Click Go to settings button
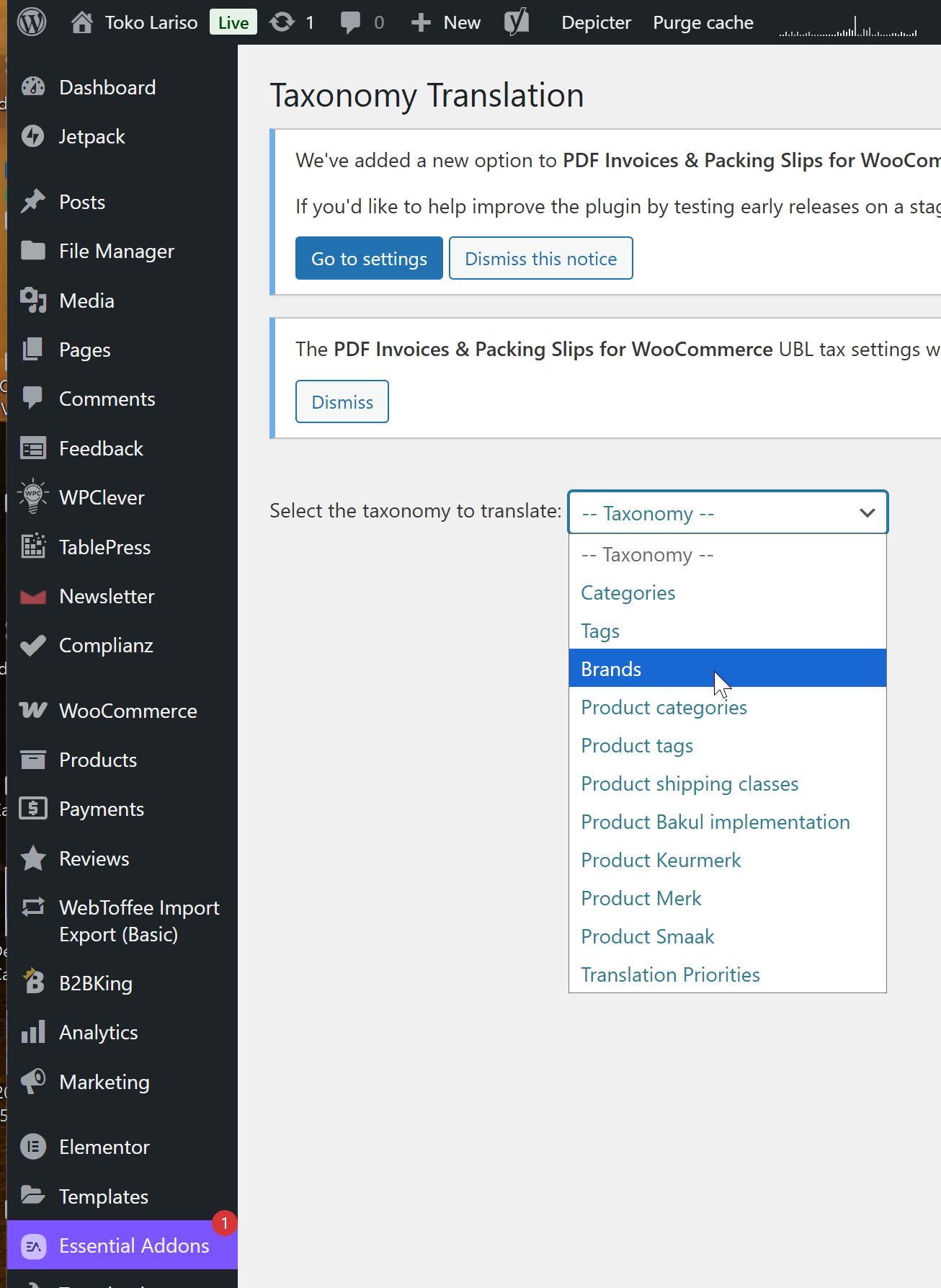Screen dimensions: 941x1288 [x=369, y=258]
